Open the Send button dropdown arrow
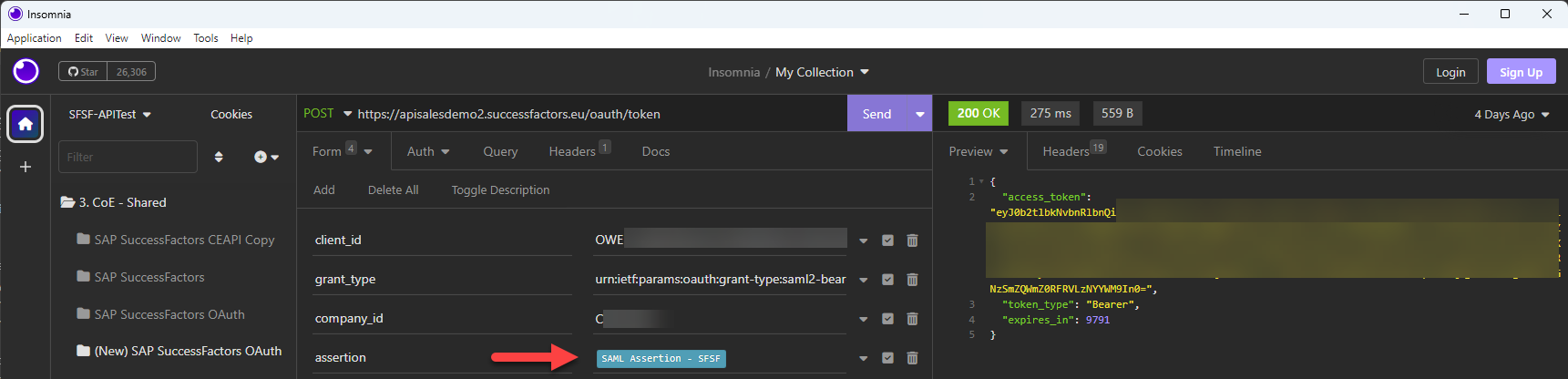This screenshot has width=1568, height=379. click(919, 114)
